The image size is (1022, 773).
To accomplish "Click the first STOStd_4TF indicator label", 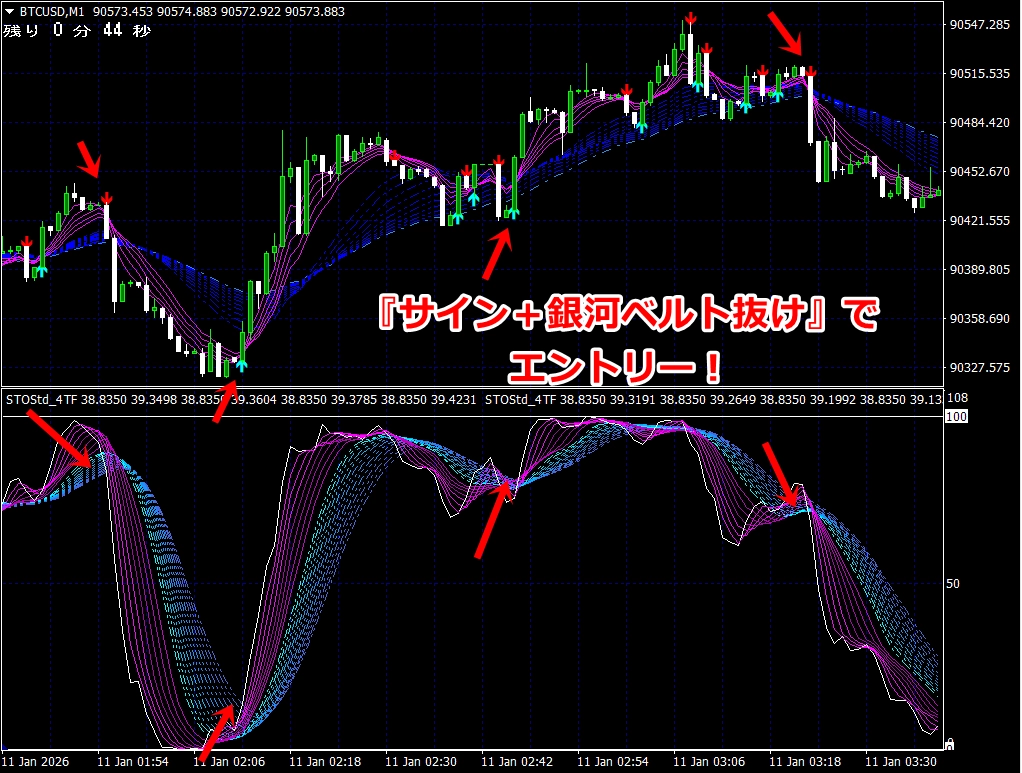I will pos(29,399).
